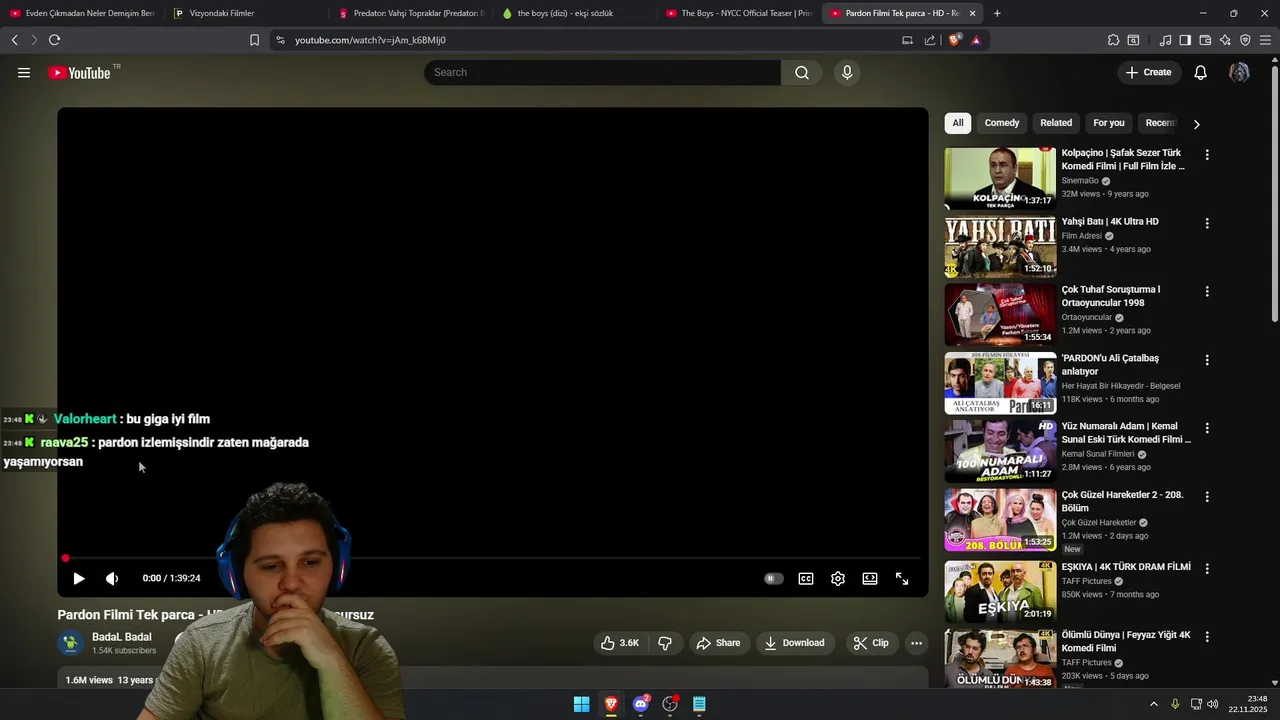Click the page vertical scrollbar
This screenshot has width=1280, height=720.
[x=1274, y=192]
